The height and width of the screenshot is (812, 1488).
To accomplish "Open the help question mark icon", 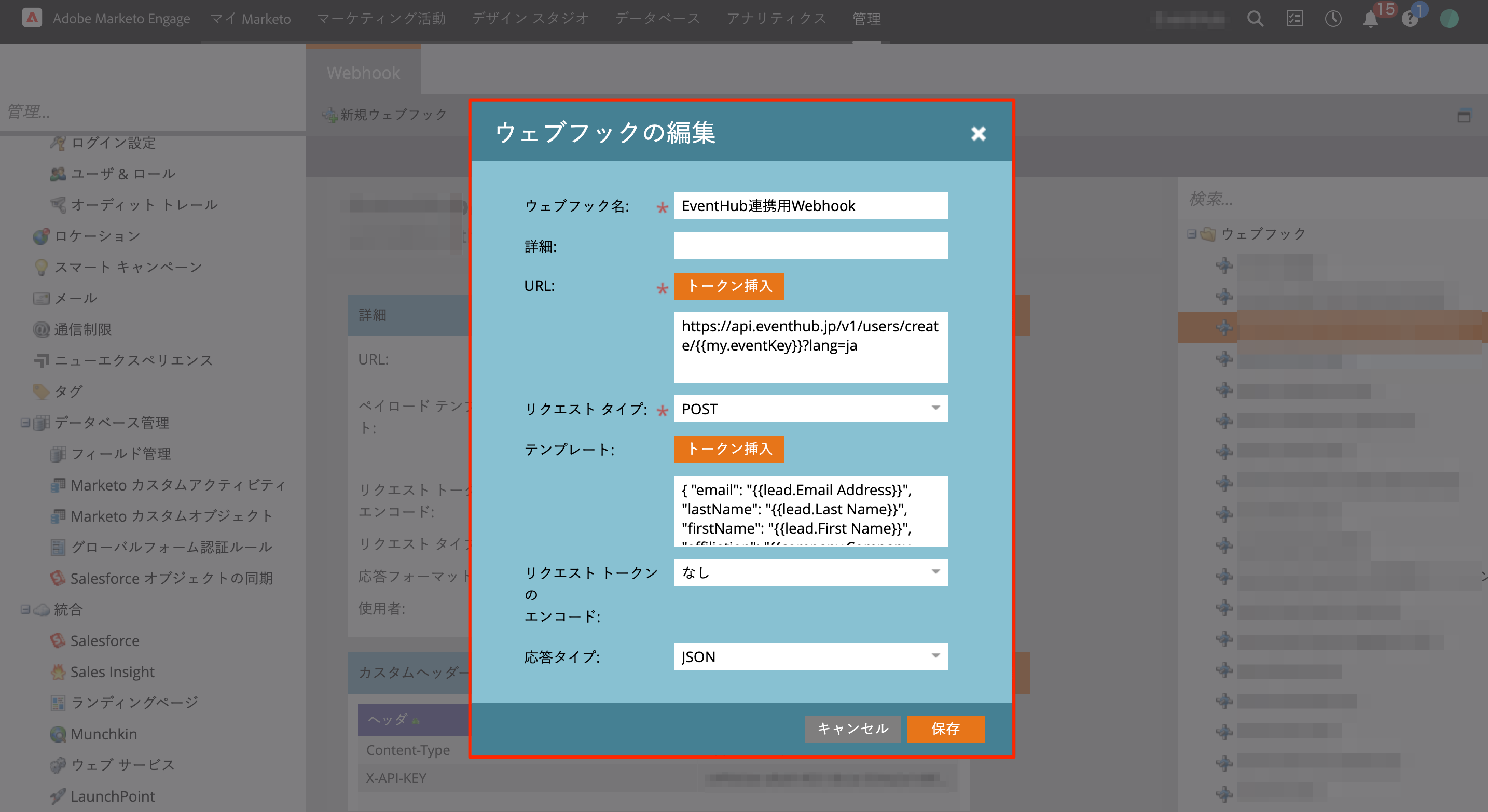I will (x=1410, y=20).
